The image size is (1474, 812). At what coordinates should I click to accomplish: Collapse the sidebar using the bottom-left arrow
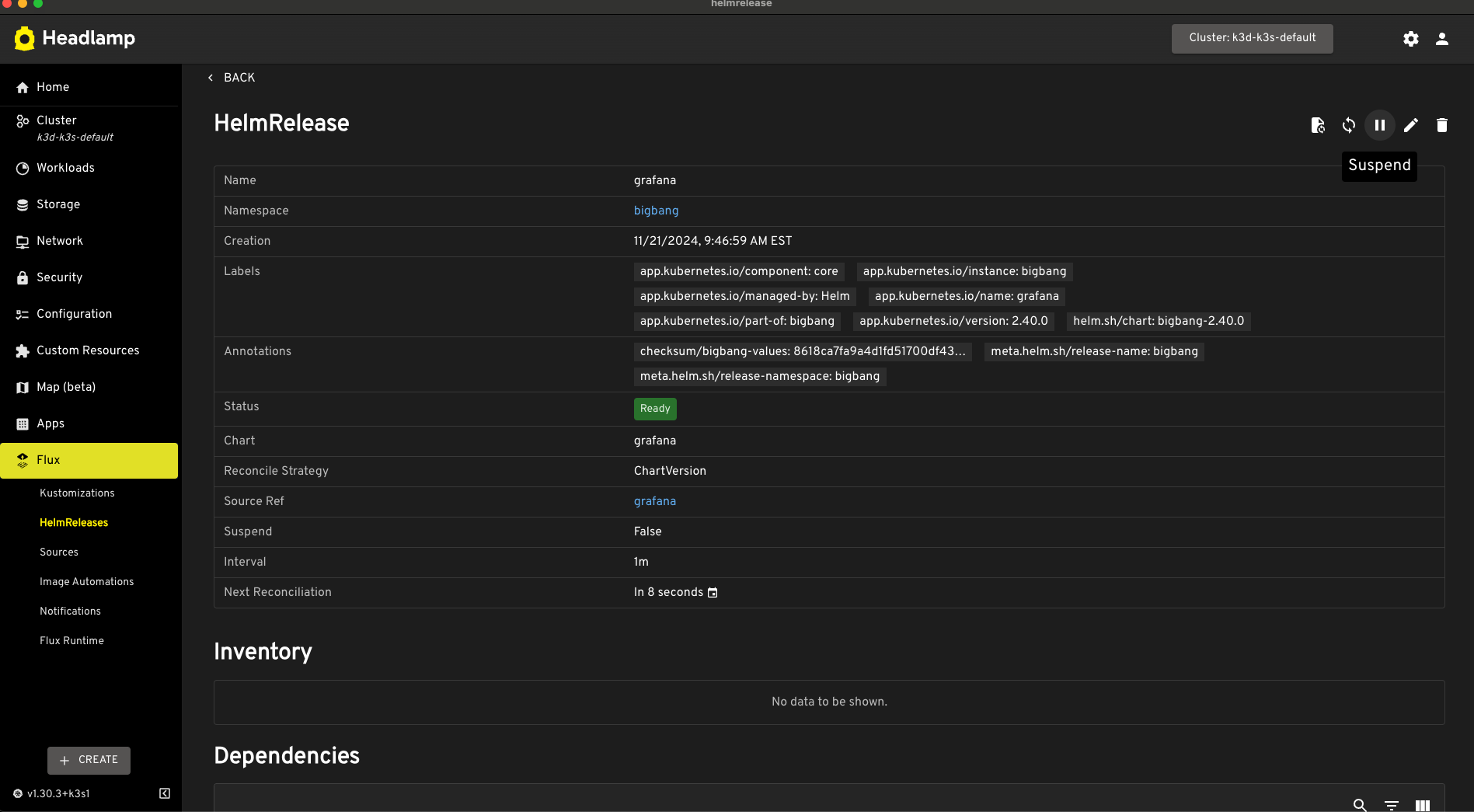point(164,793)
